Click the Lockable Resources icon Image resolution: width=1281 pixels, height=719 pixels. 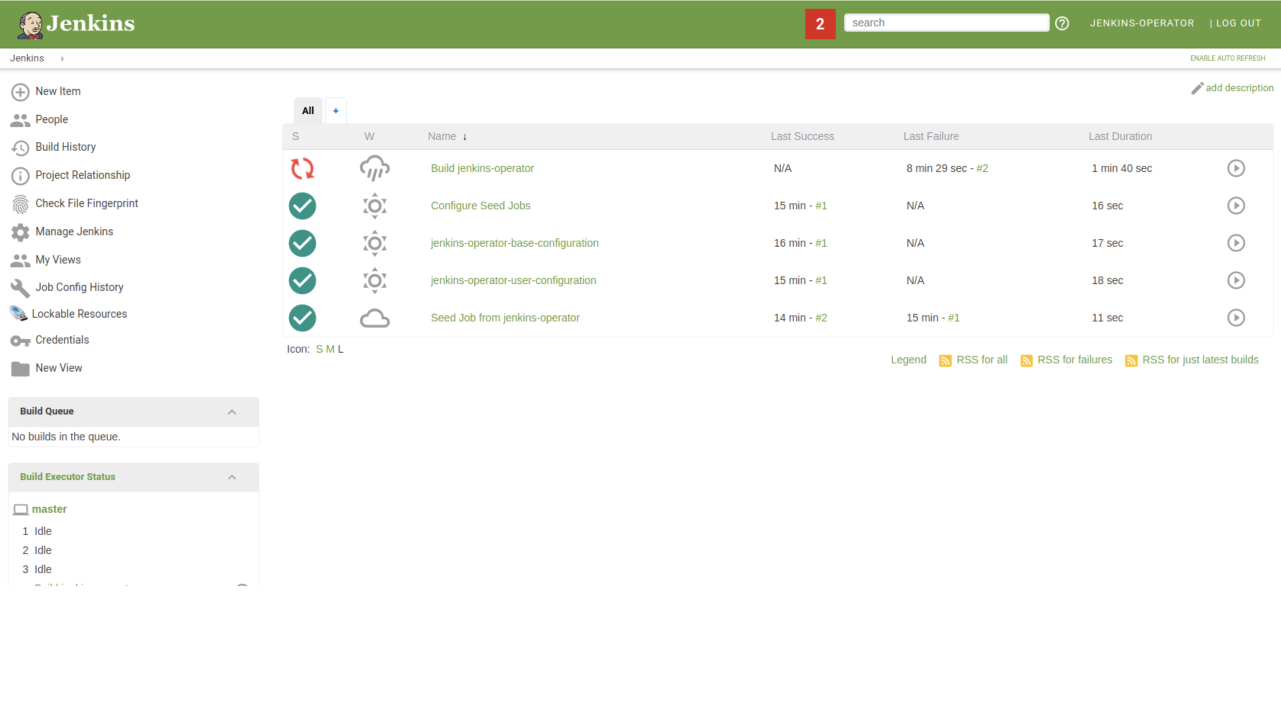pyautogui.click(x=18, y=314)
